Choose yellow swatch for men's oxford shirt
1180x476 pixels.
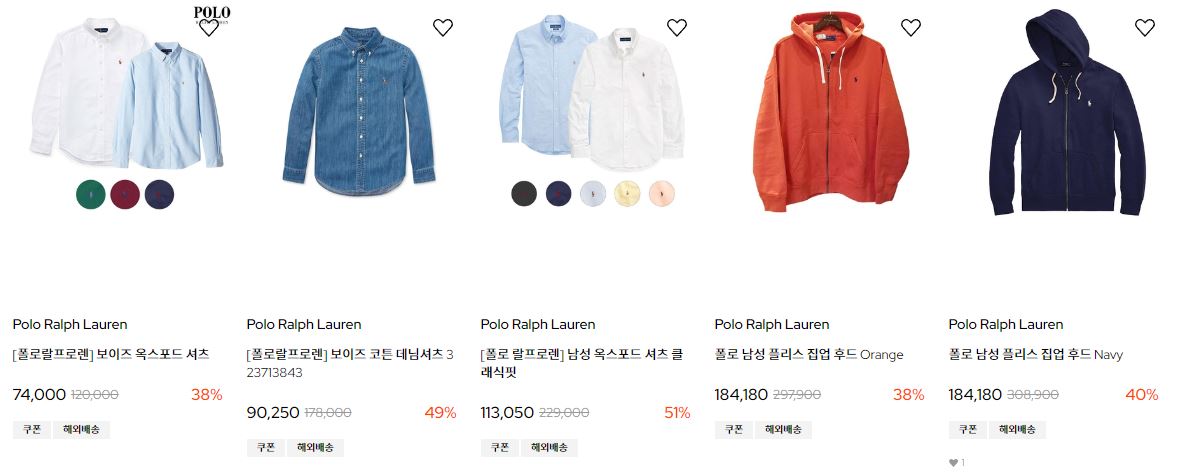627,193
